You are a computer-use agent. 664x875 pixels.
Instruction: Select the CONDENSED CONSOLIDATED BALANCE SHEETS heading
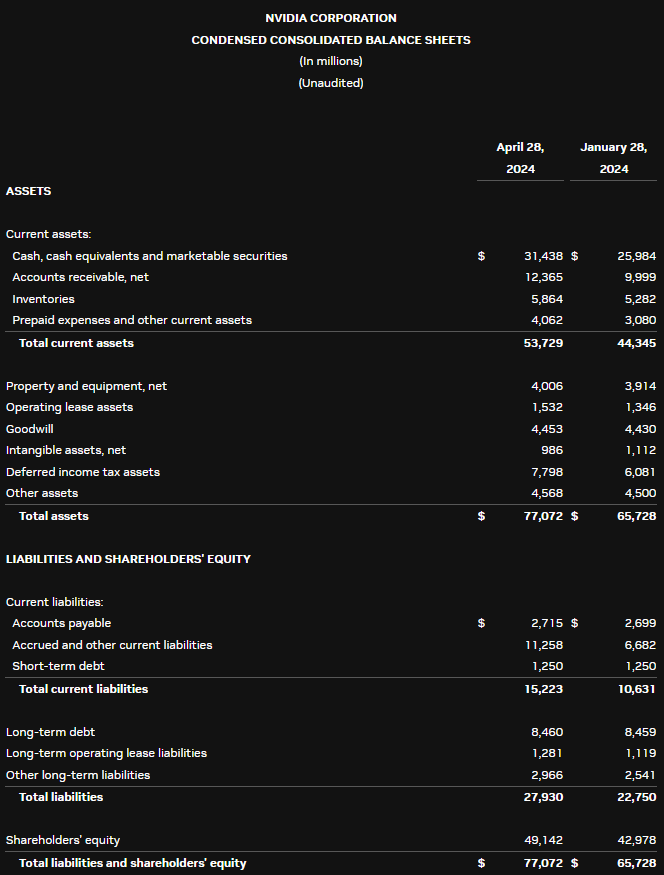(331, 40)
